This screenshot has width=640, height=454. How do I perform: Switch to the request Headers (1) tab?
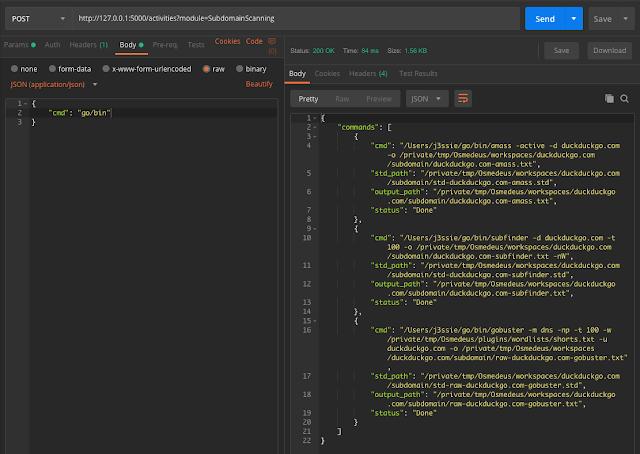89,44
